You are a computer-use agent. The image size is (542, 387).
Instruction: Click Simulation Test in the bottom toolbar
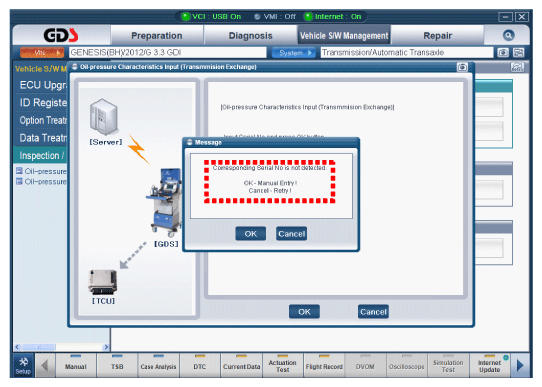[448, 366]
